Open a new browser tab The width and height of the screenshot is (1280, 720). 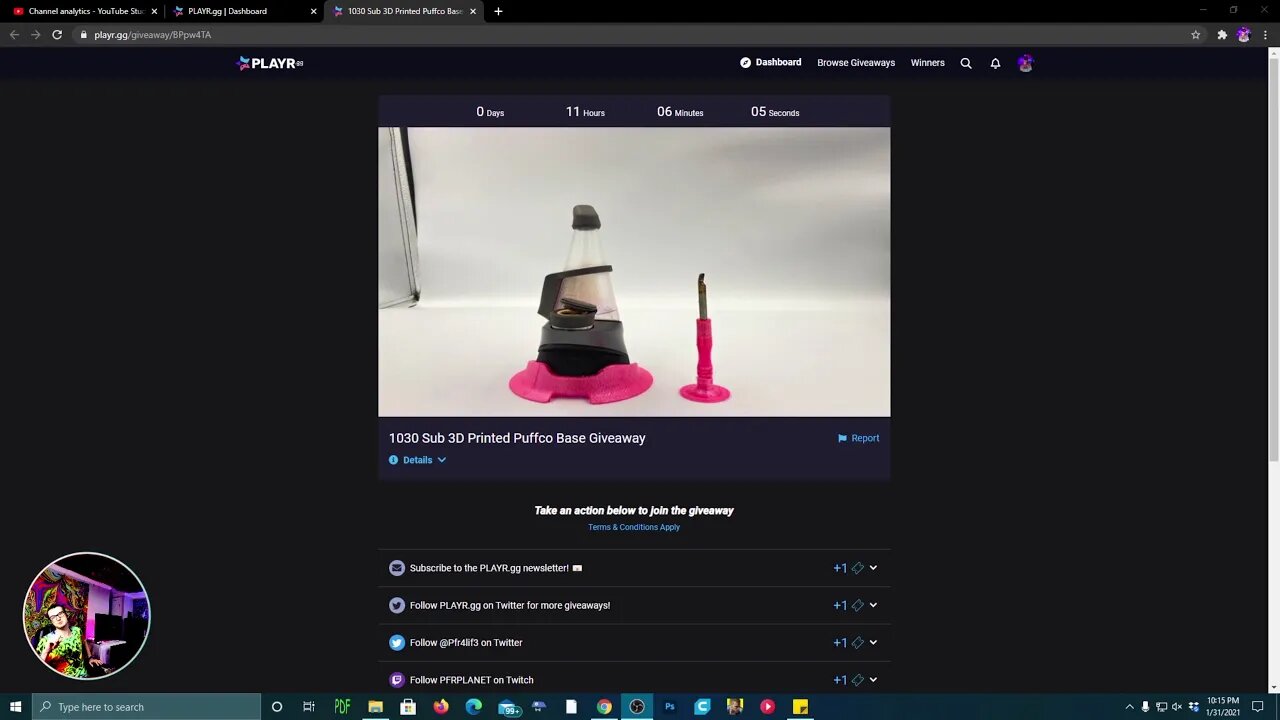pos(498,11)
